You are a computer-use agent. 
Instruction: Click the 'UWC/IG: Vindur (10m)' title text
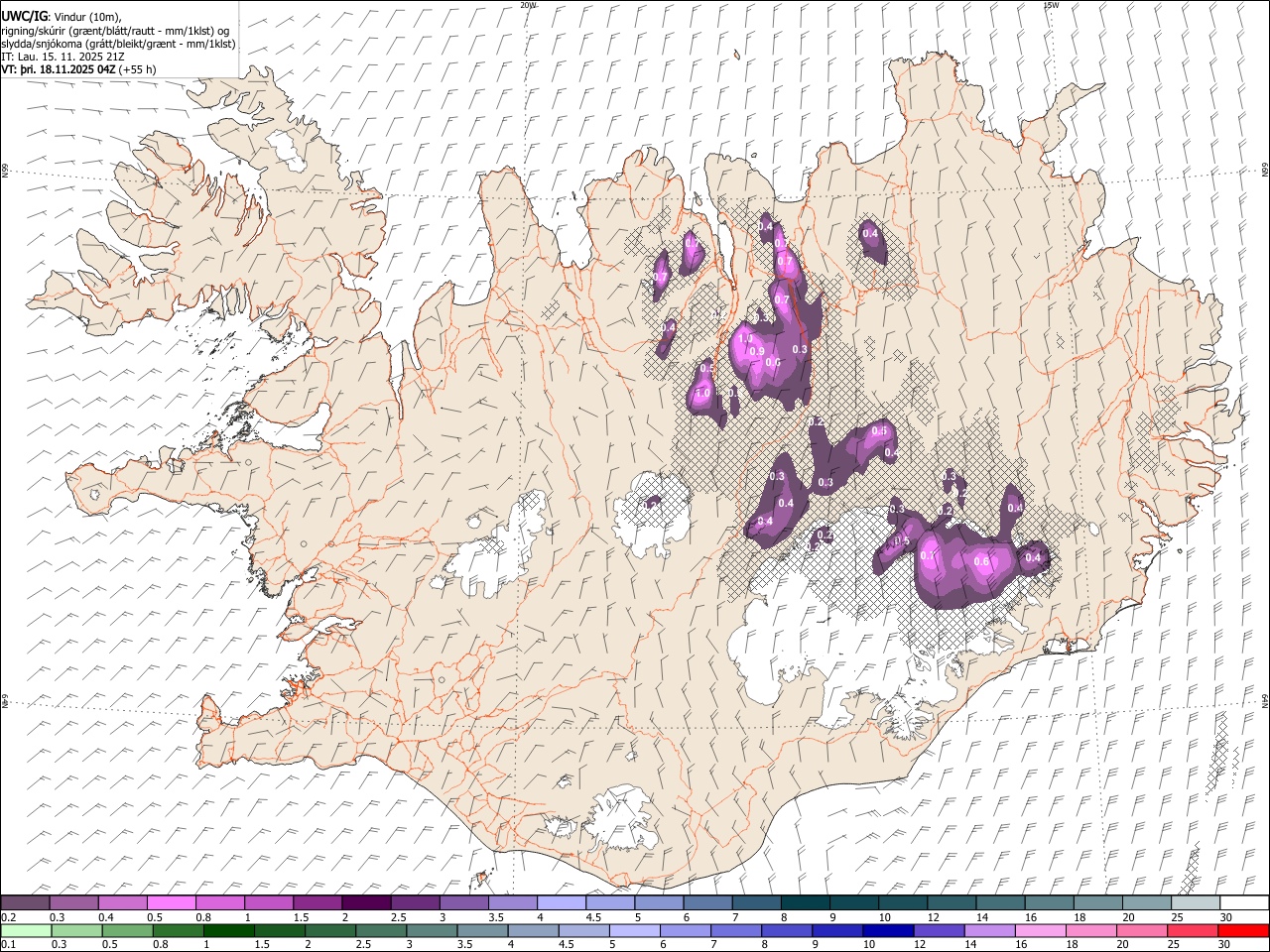(x=61, y=17)
